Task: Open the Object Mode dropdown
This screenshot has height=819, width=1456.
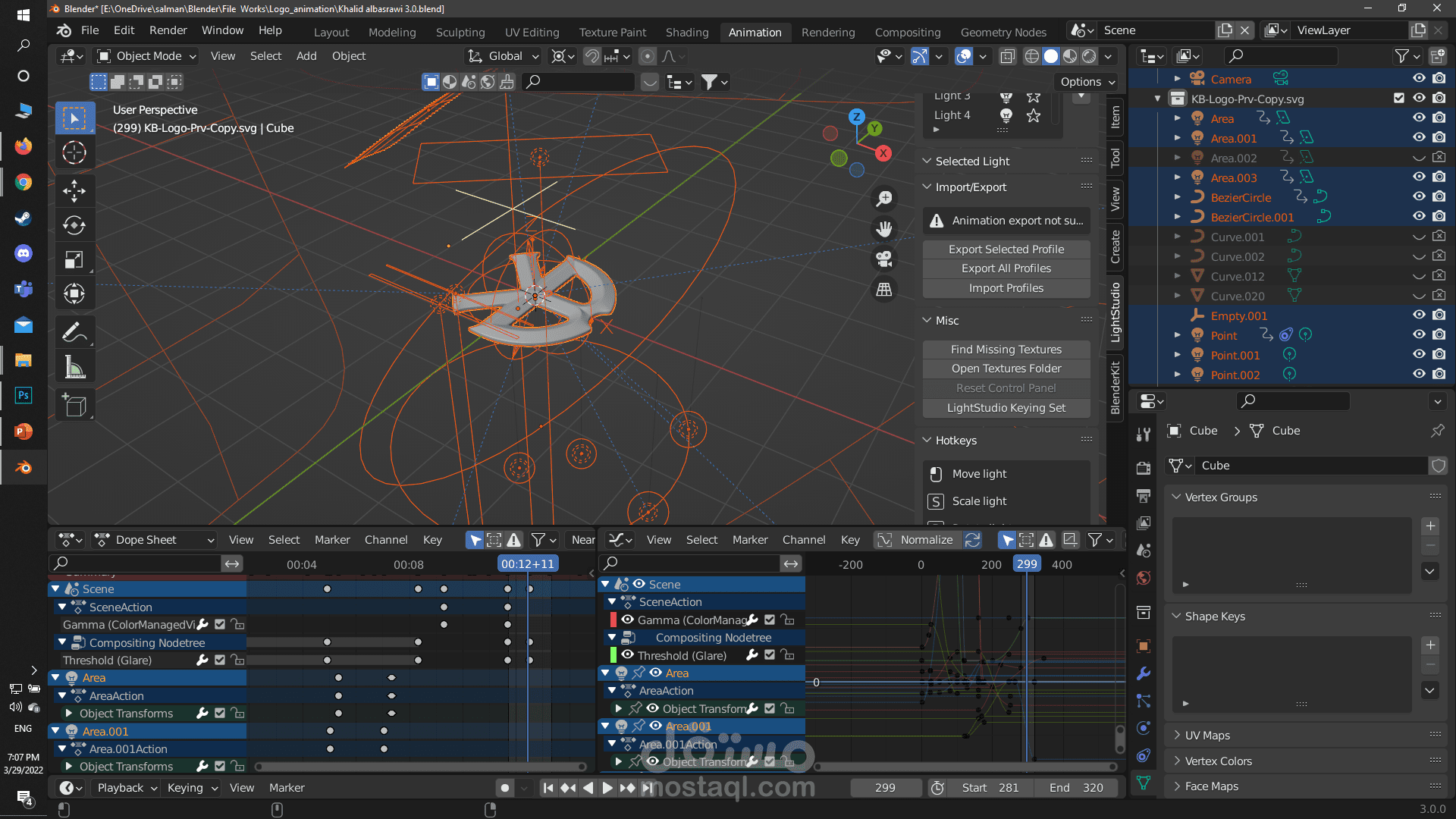Action: tap(147, 56)
